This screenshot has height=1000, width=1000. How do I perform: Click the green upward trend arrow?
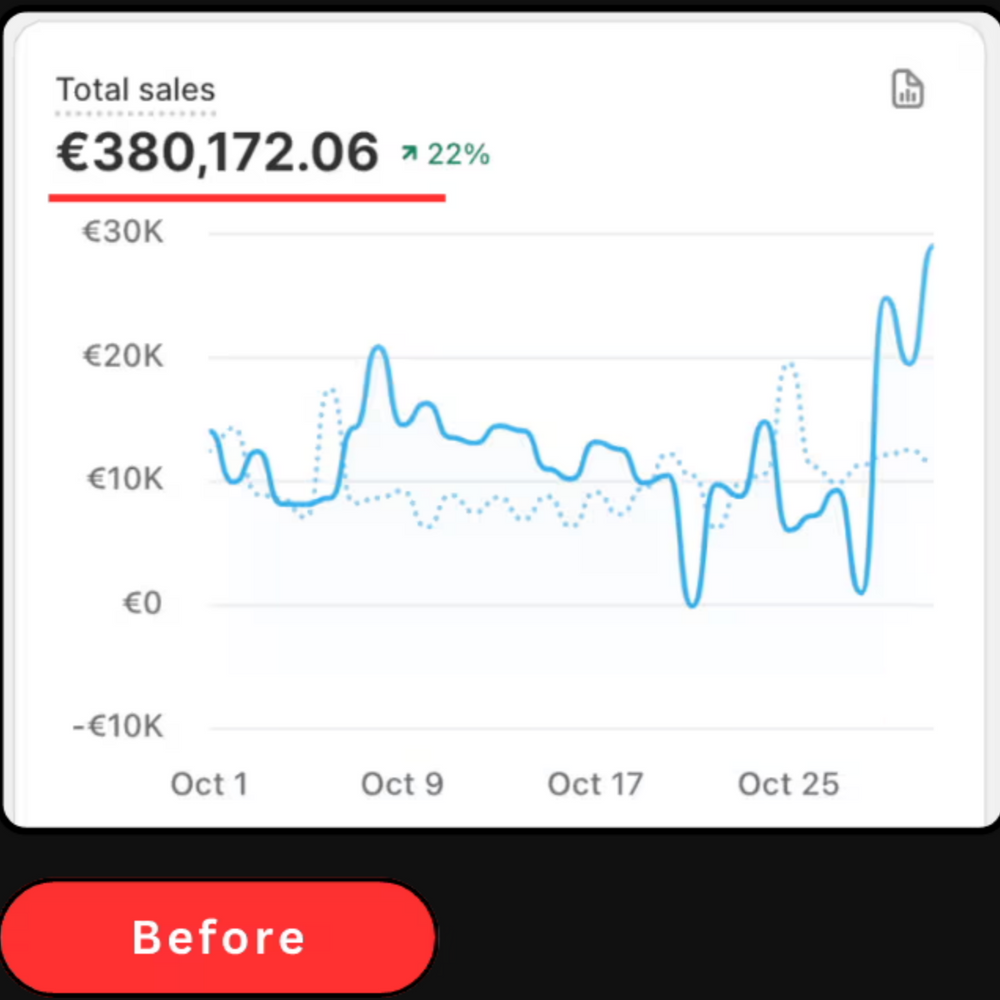pyautogui.click(x=409, y=152)
